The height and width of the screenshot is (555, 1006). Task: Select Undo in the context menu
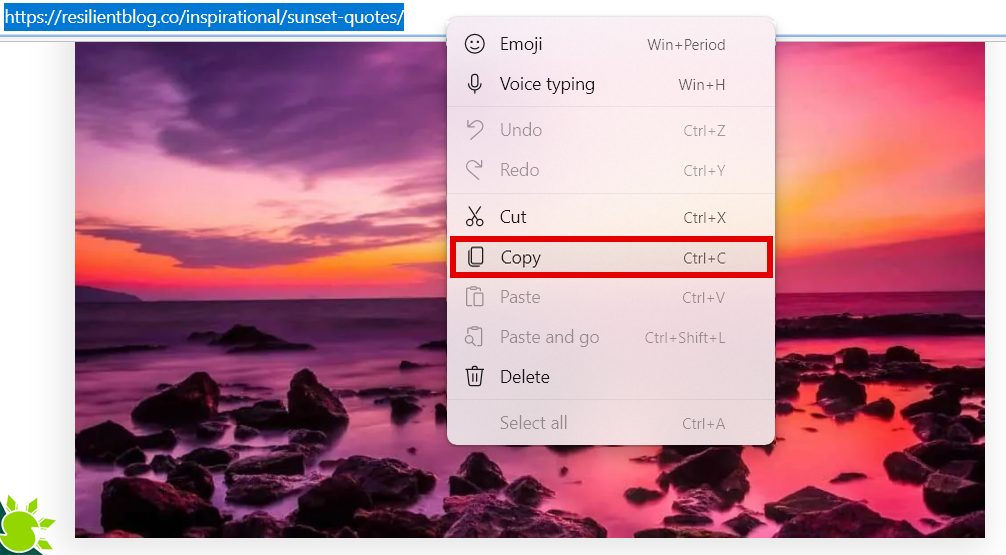click(611, 130)
